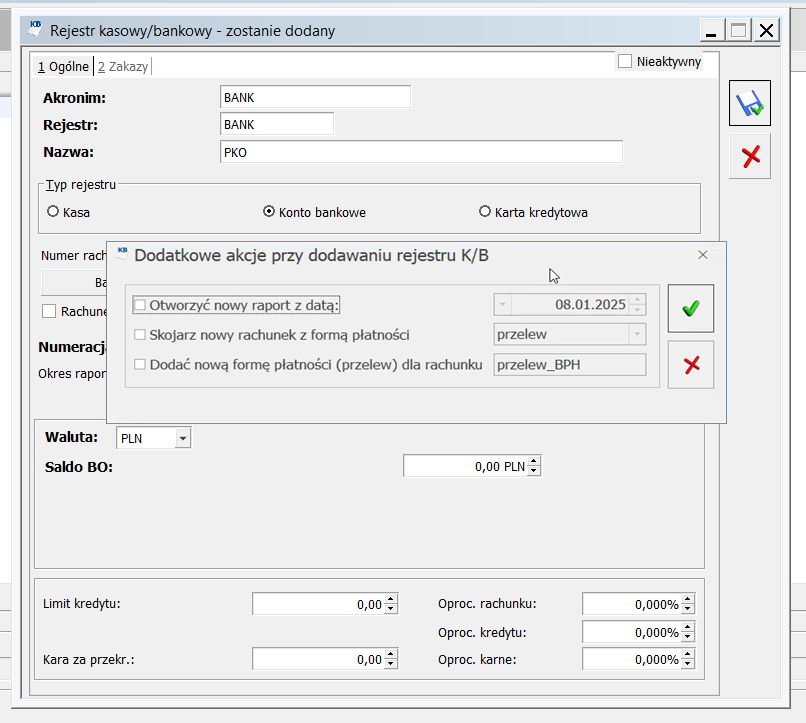Click the KB icon in the window title bar
Screen dimensions: 806x723
[35, 30]
